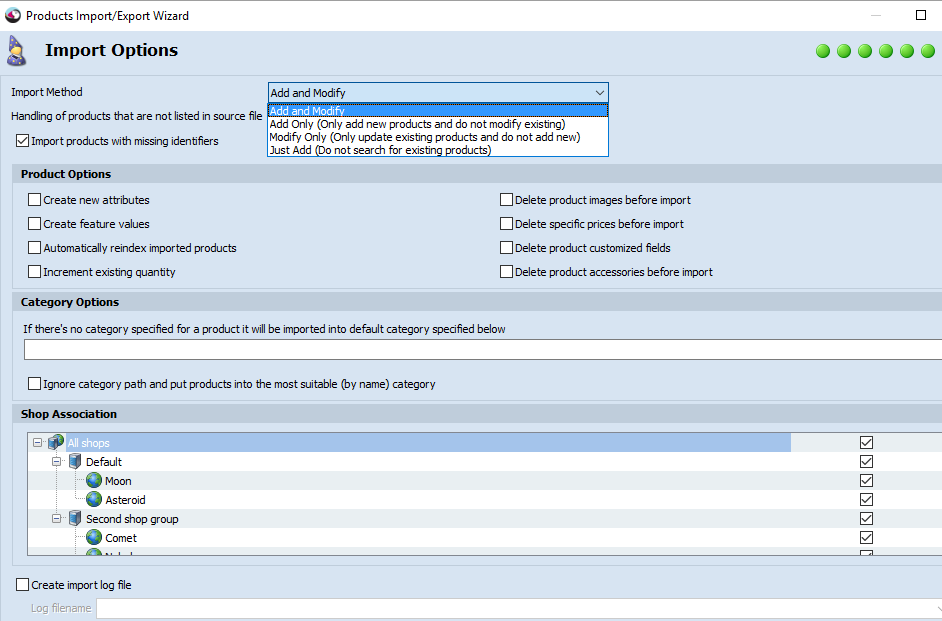The height and width of the screenshot is (621, 942).
Task: Check Delete product images before import
Action: coord(506,199)
